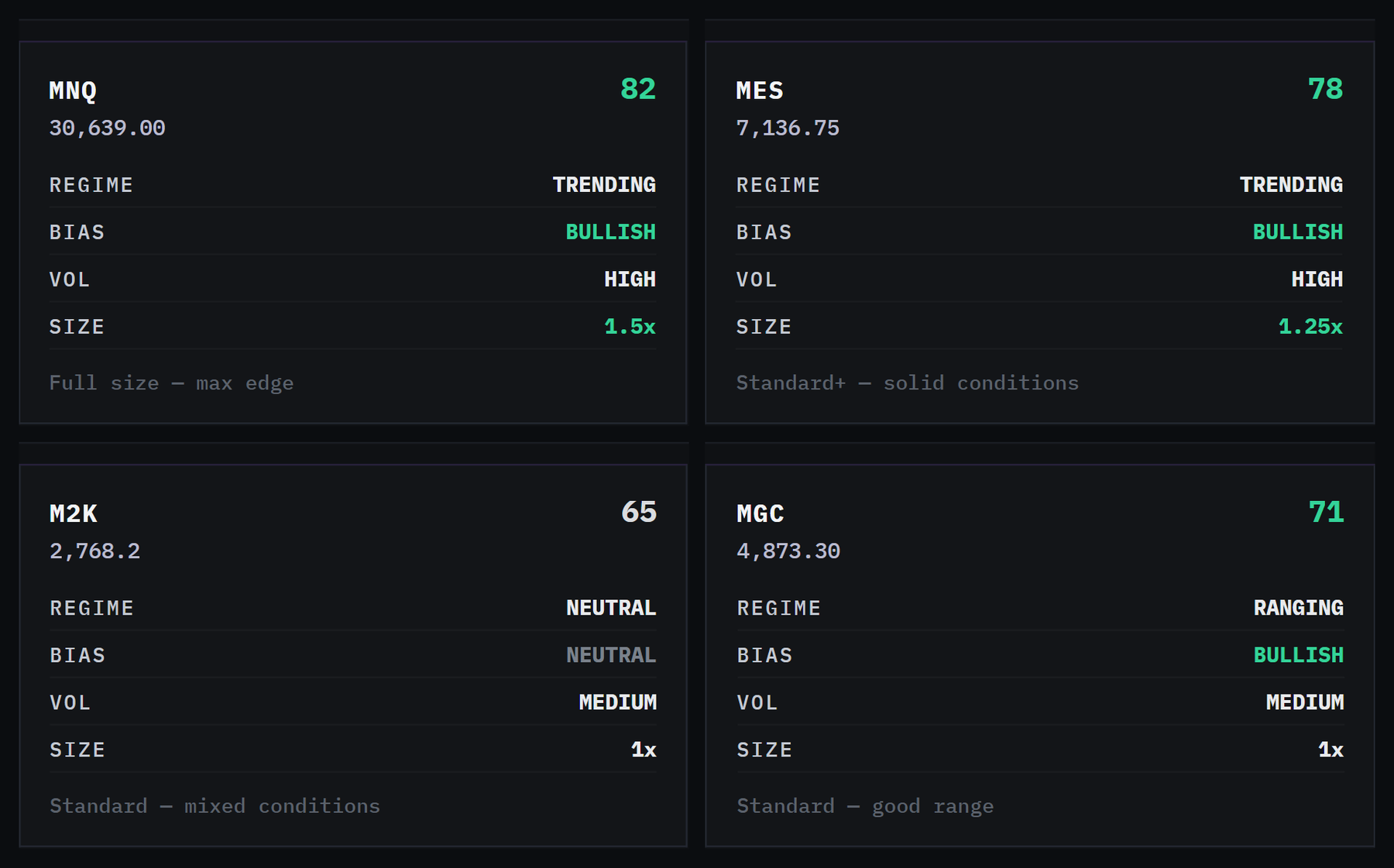The image size is (1394, 868).
Task: Click the M2K symbol heading
Action: (74, 514)
